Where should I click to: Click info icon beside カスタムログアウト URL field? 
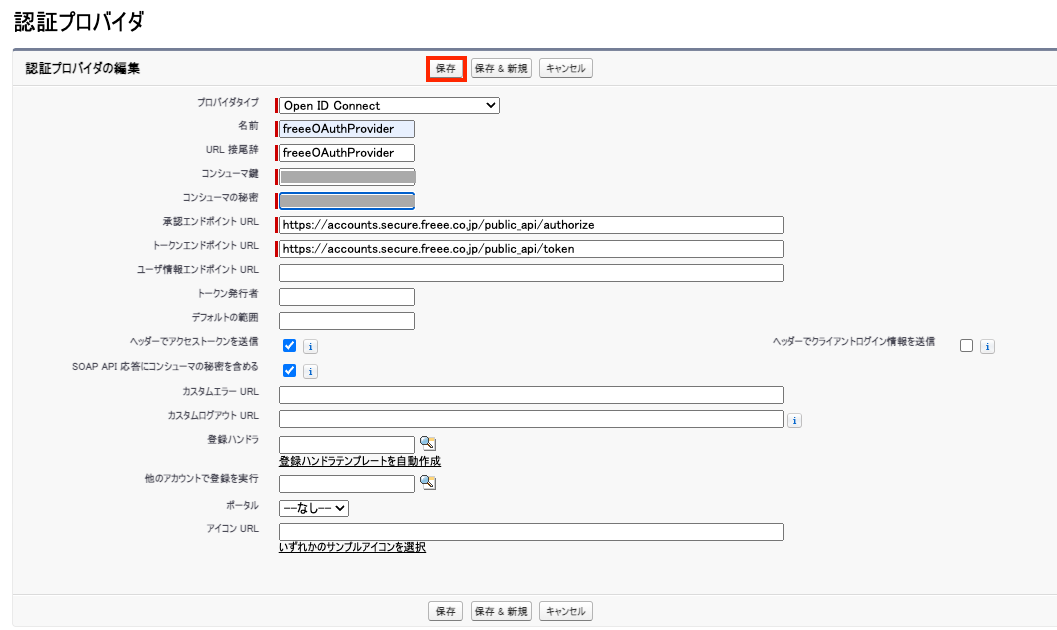tap(794, 420)
